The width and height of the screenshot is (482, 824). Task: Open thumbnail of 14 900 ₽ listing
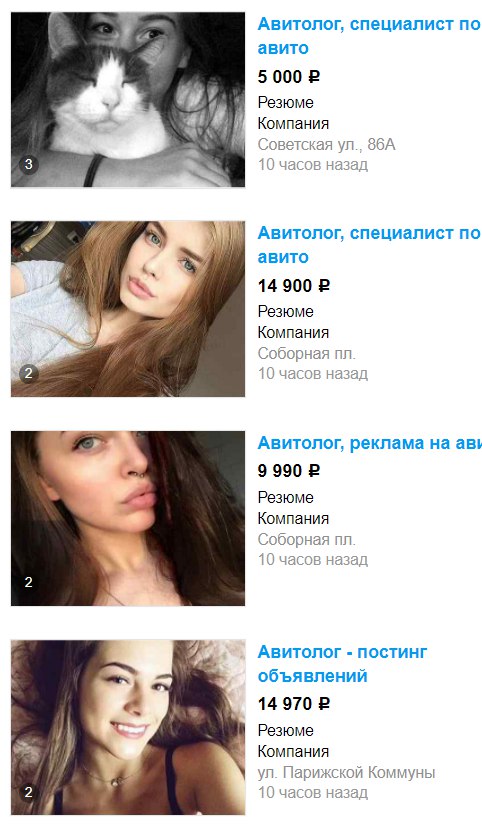tap(128, 309)
